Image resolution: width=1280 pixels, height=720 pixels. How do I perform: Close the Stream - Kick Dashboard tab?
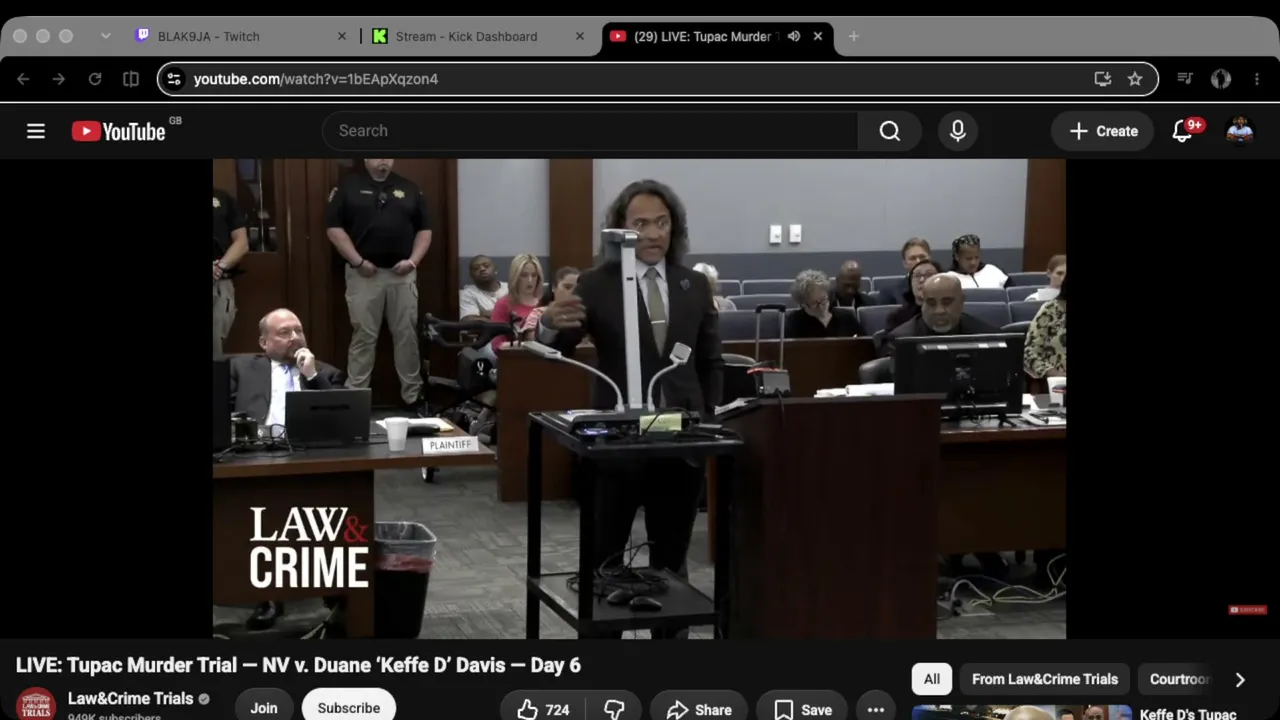[x=580, y=36]
